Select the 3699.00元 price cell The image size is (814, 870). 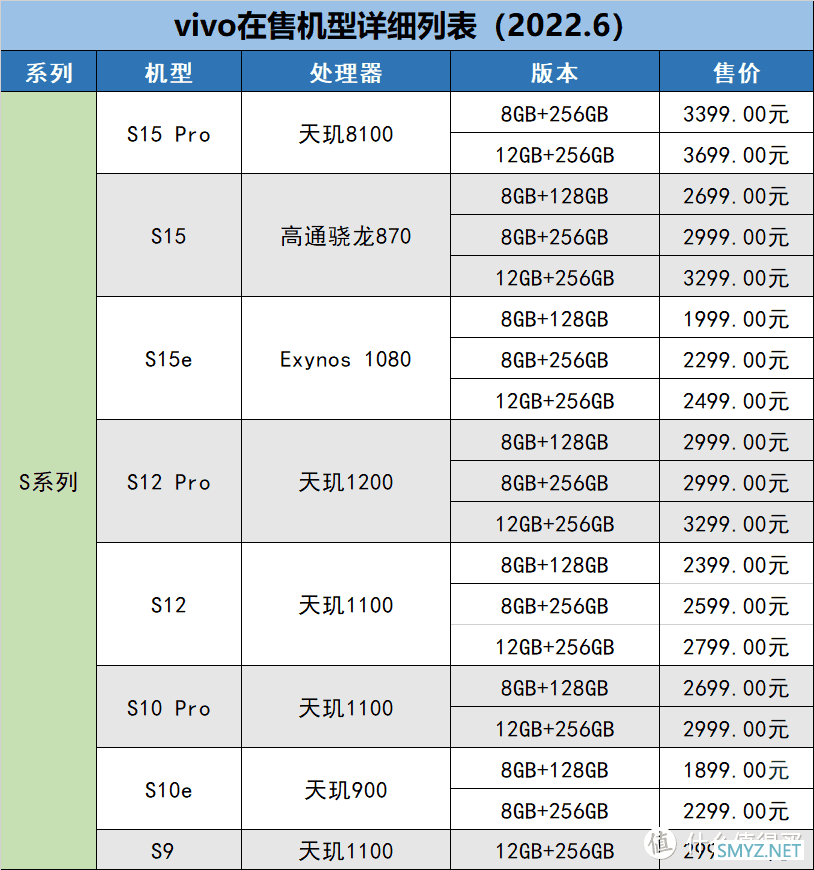click(x=736, y=154)
